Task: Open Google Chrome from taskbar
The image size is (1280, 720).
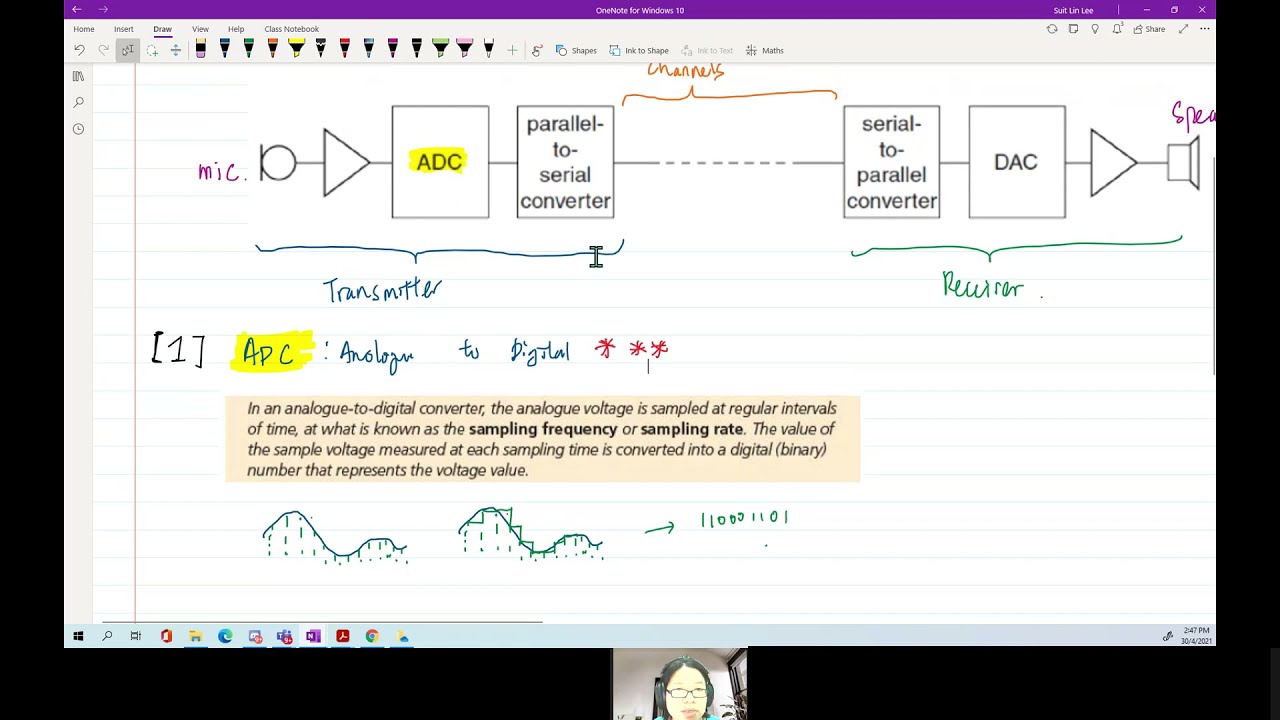Action: pyautogui.click(x=372, y=636)
